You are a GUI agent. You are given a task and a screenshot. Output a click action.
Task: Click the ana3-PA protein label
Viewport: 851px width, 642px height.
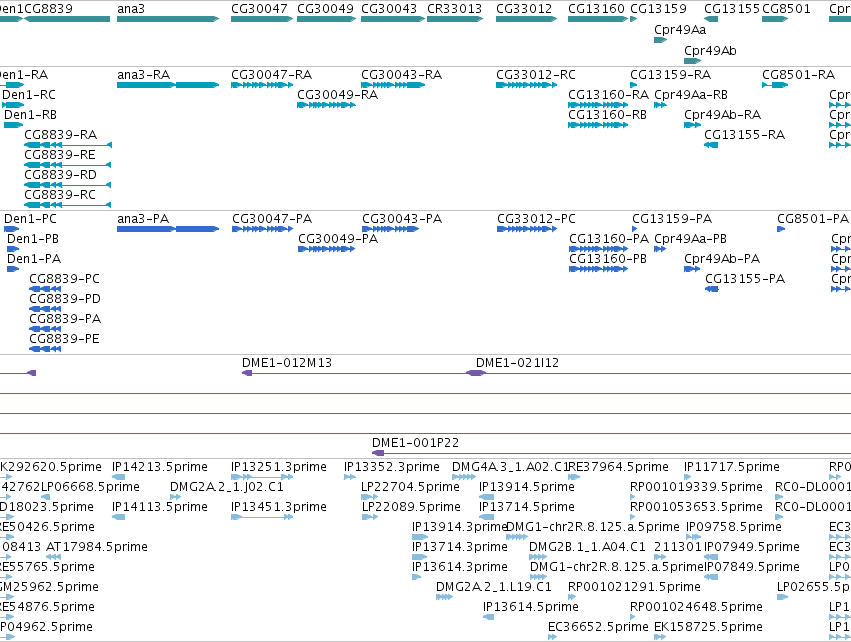pos(143,219)
